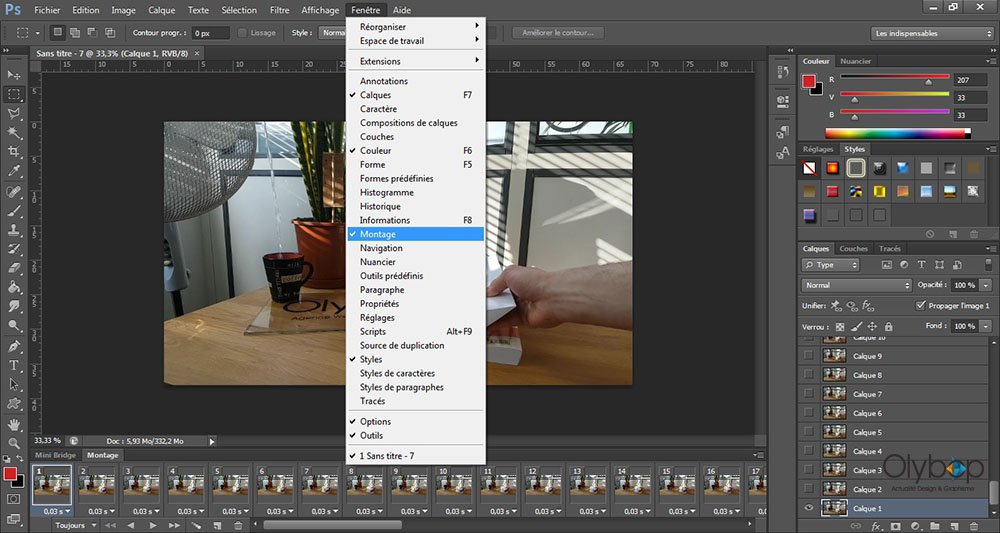The width and height of the screenshot is (1000, 533).
Task: Select the Zoom tool in toolbar
Action: coord(13,444)
